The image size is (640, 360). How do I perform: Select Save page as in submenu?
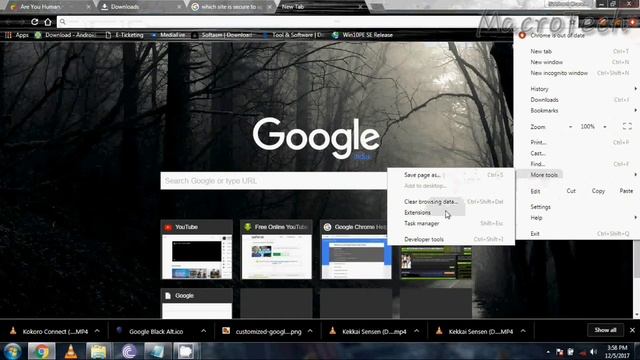[451, 175]
